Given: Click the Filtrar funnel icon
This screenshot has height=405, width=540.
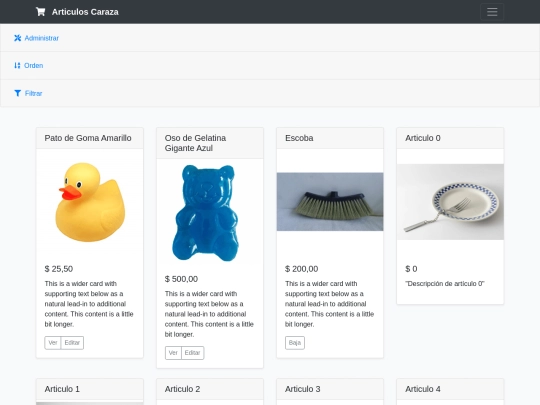Looking at the screenshot, I should coord(18,93).
